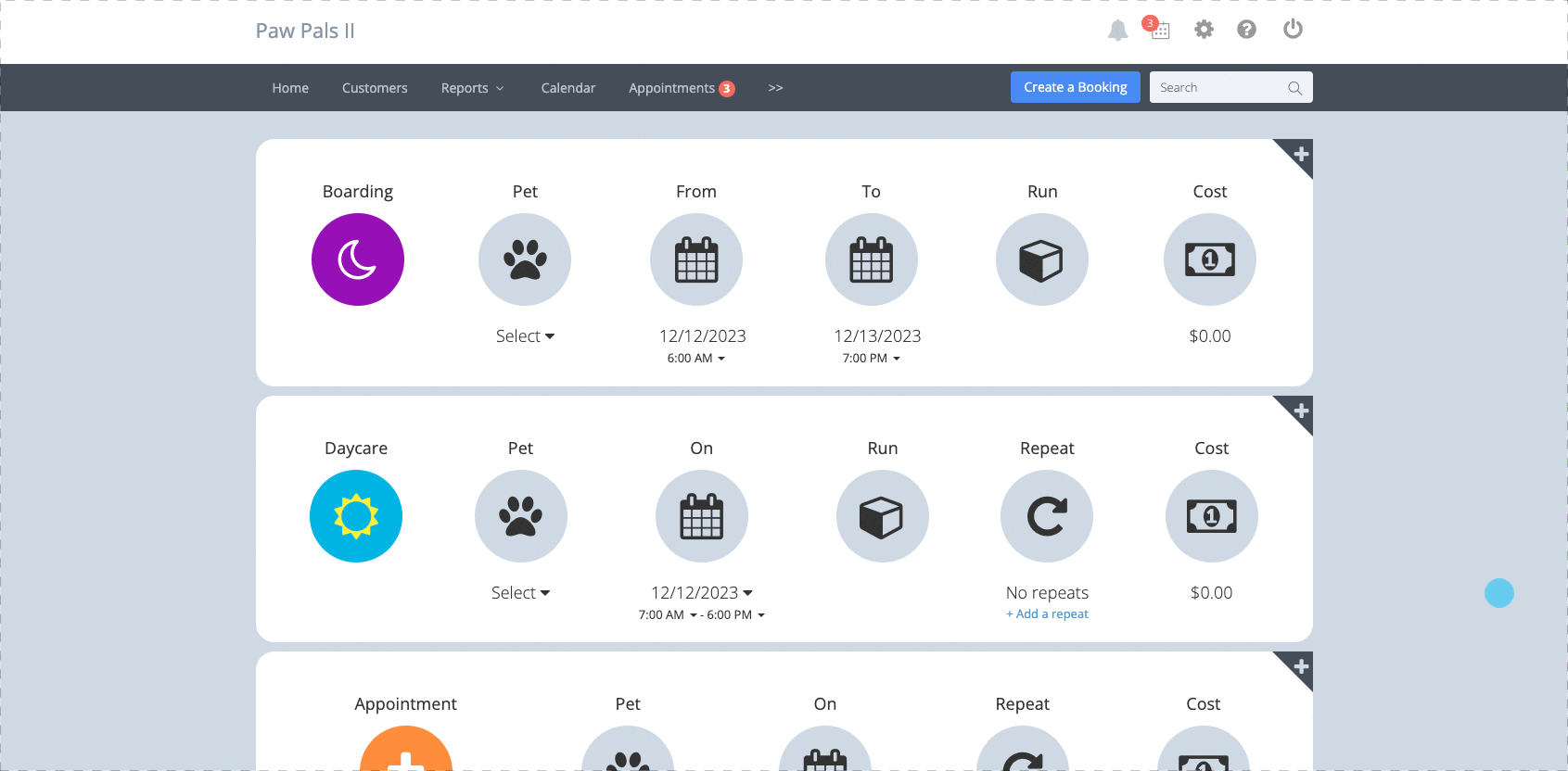Open the help question mark icon
This screenshot has width=1568, height=771.
1246,30
